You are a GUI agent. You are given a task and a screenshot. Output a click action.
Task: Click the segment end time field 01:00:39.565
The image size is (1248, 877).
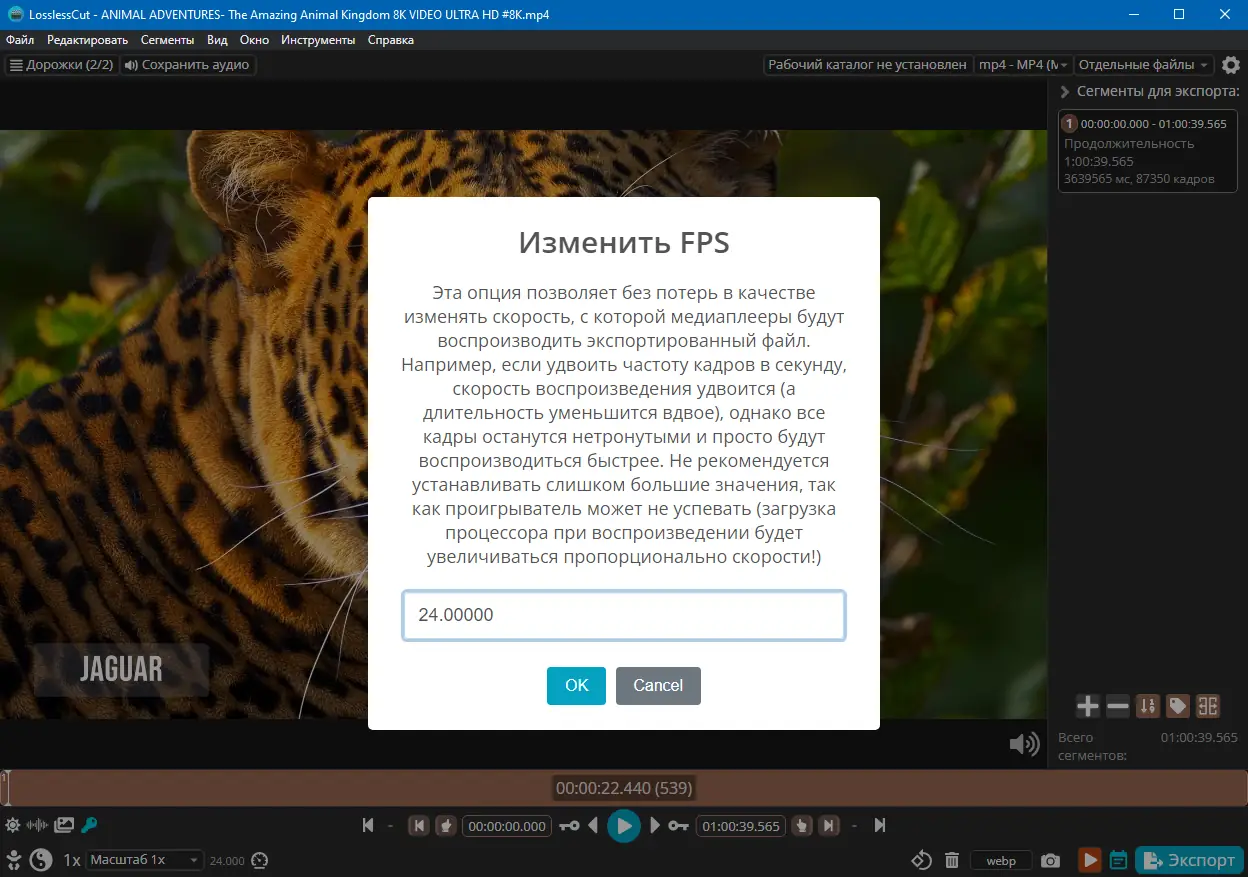pos(741,827)
